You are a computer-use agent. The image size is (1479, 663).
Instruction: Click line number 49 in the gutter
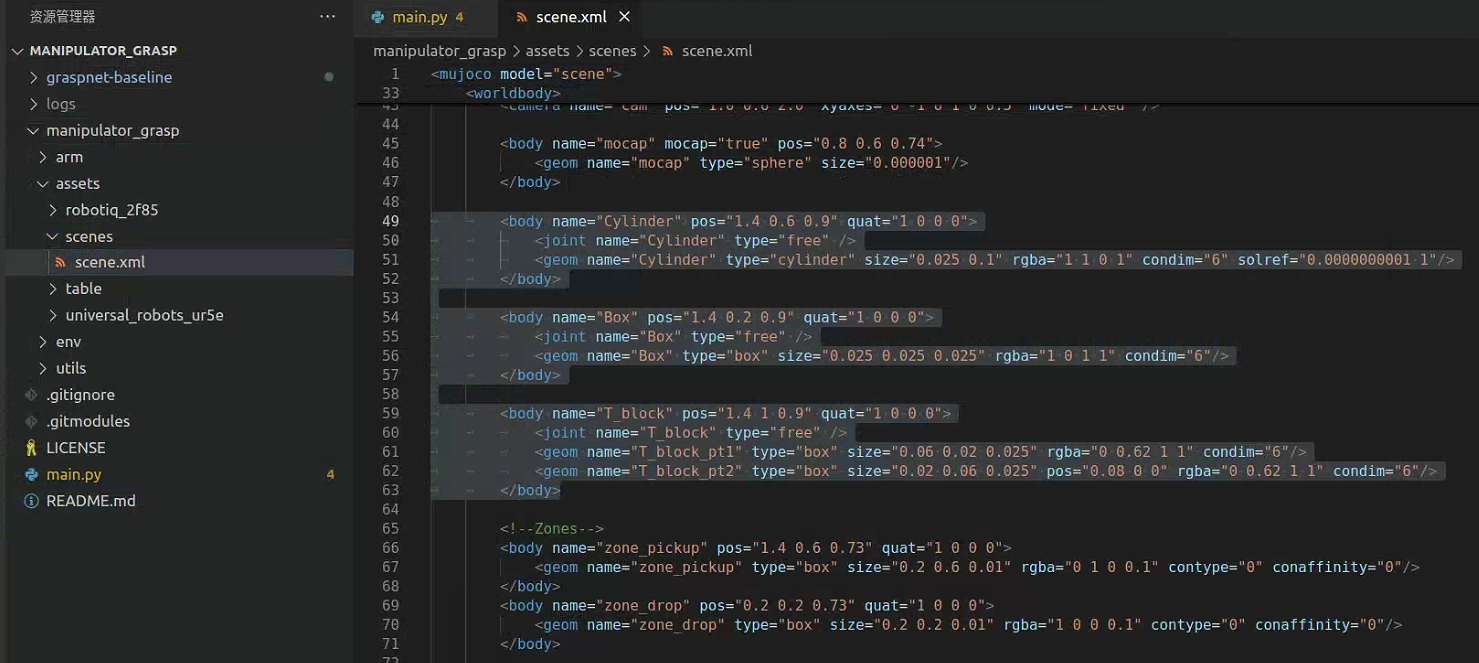(x=391, y=221)
